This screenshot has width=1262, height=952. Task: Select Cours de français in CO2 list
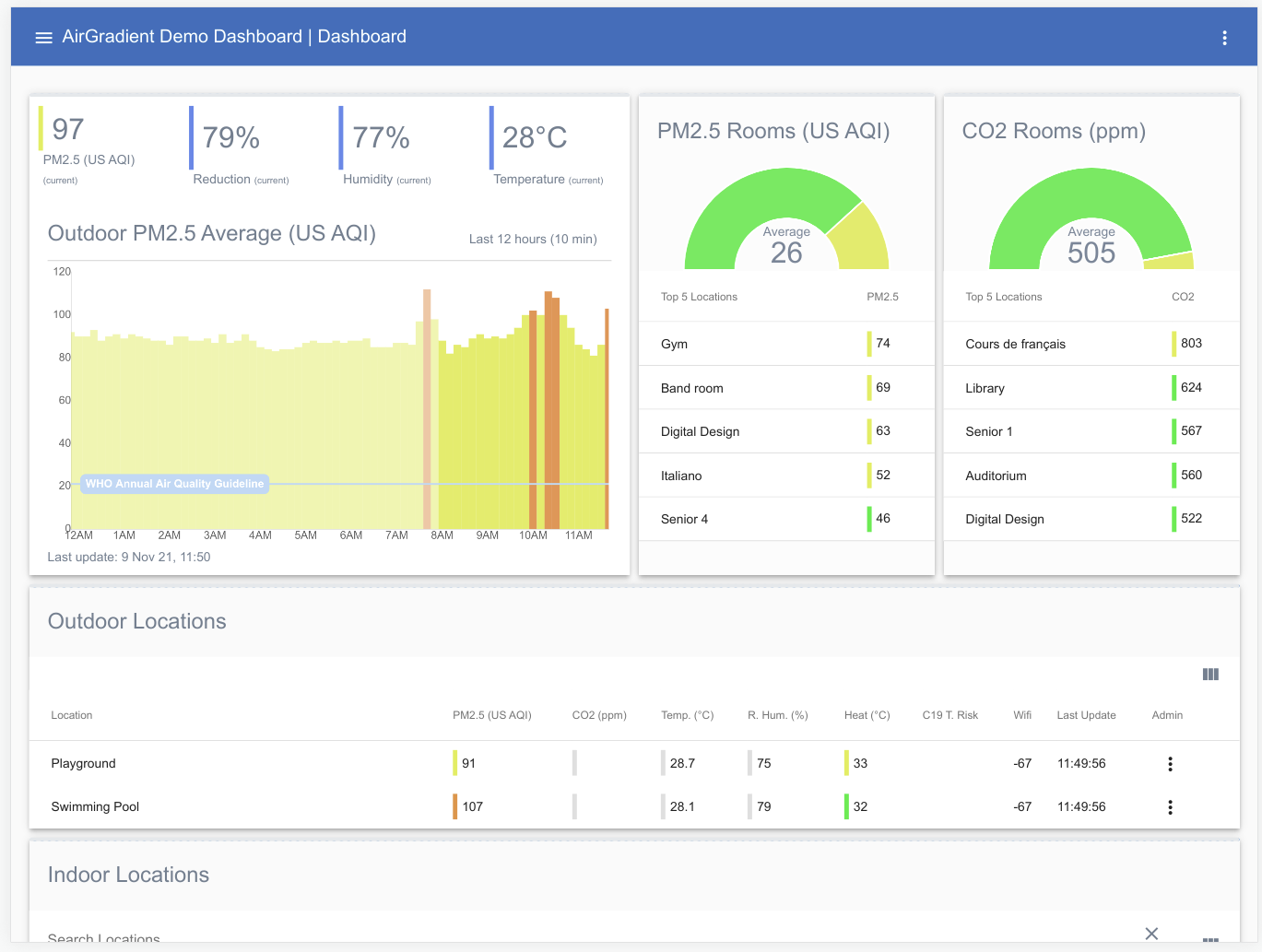click(x=1015, y=344)
